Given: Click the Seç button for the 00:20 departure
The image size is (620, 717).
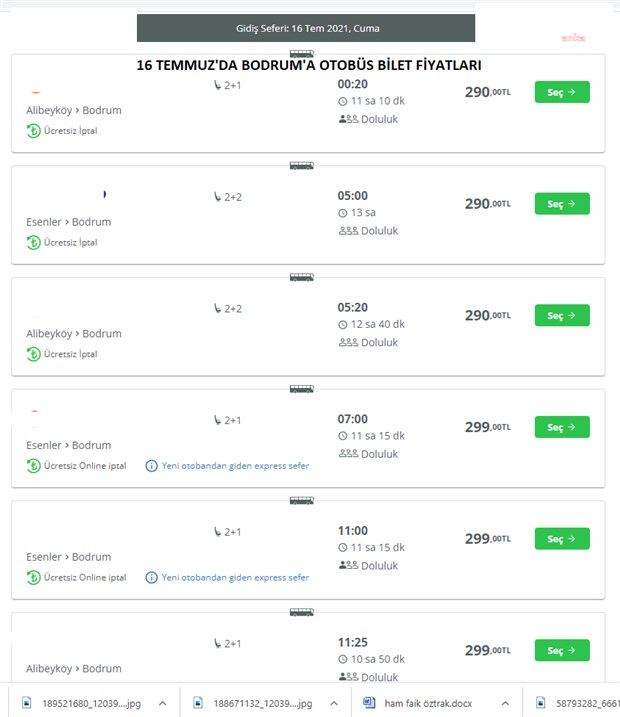Looking at the screenshot, I should click(x=562, y=92).
